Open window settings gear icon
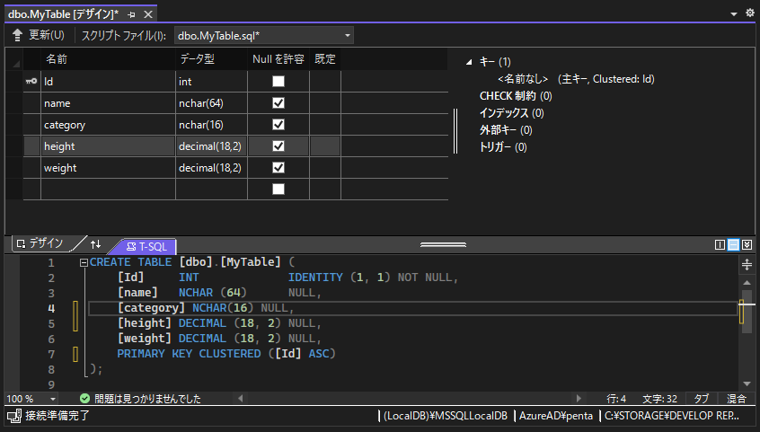The width and height of the screenshot is (760, 432). (x=750, y=13)
